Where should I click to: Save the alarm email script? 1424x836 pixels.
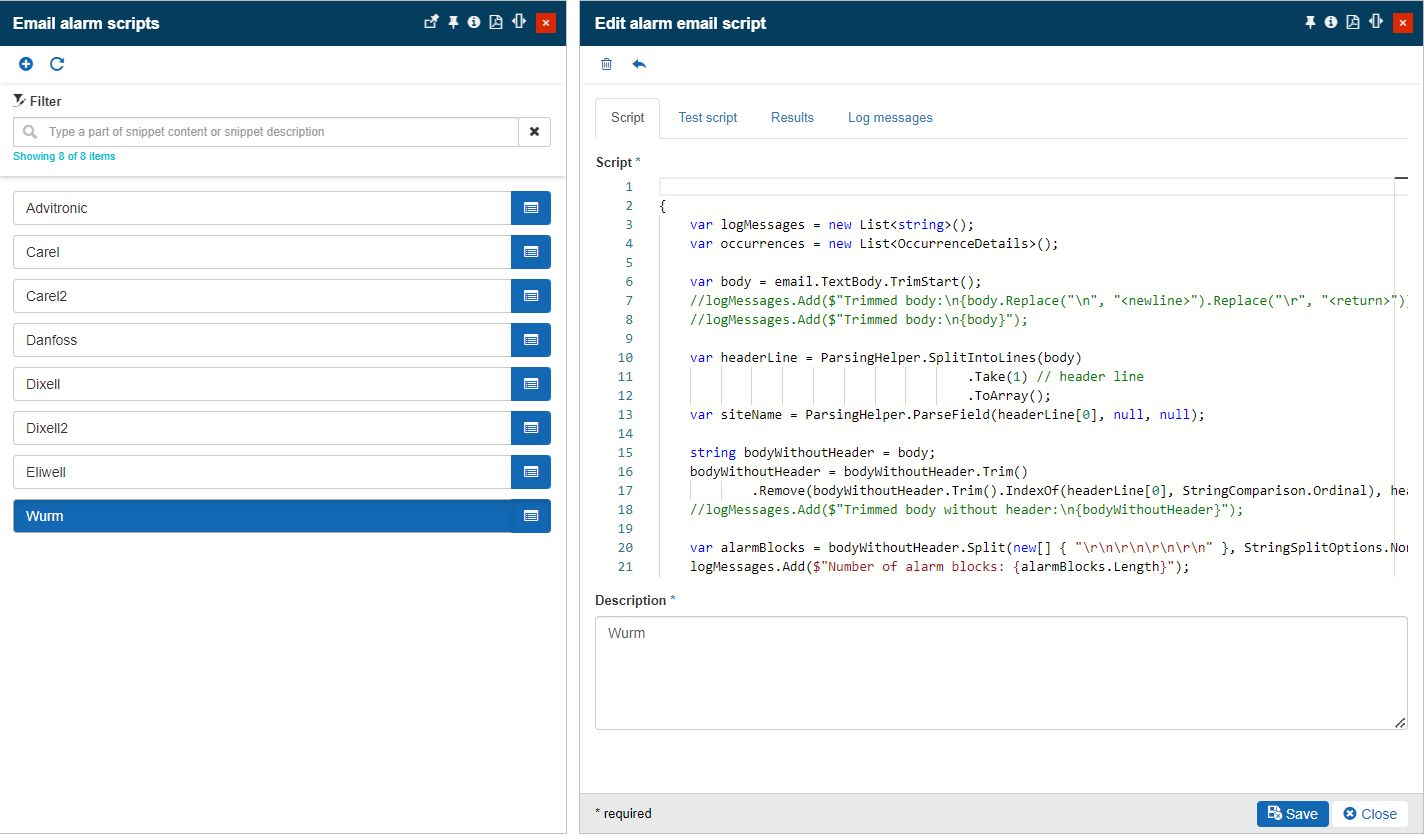point(1292,814)
